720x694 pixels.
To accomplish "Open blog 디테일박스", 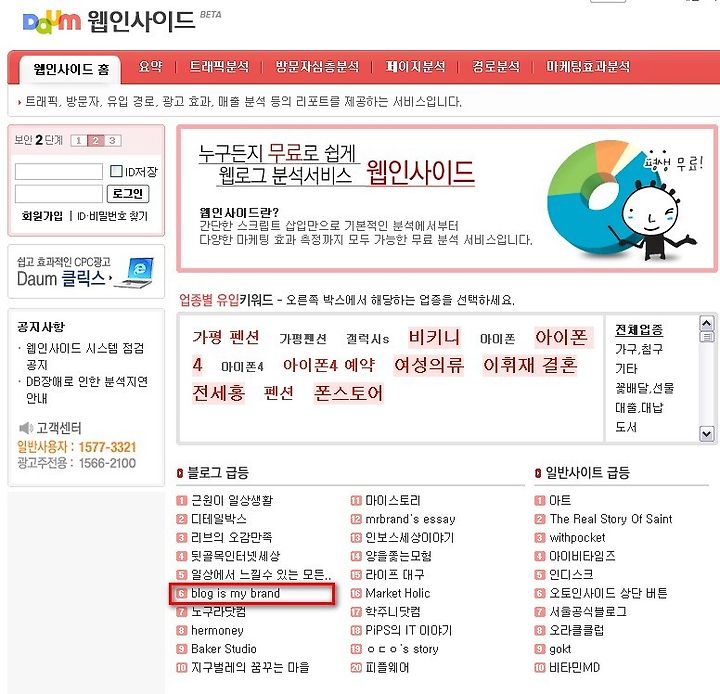I will pyautogui.click(x=219, y=519).
